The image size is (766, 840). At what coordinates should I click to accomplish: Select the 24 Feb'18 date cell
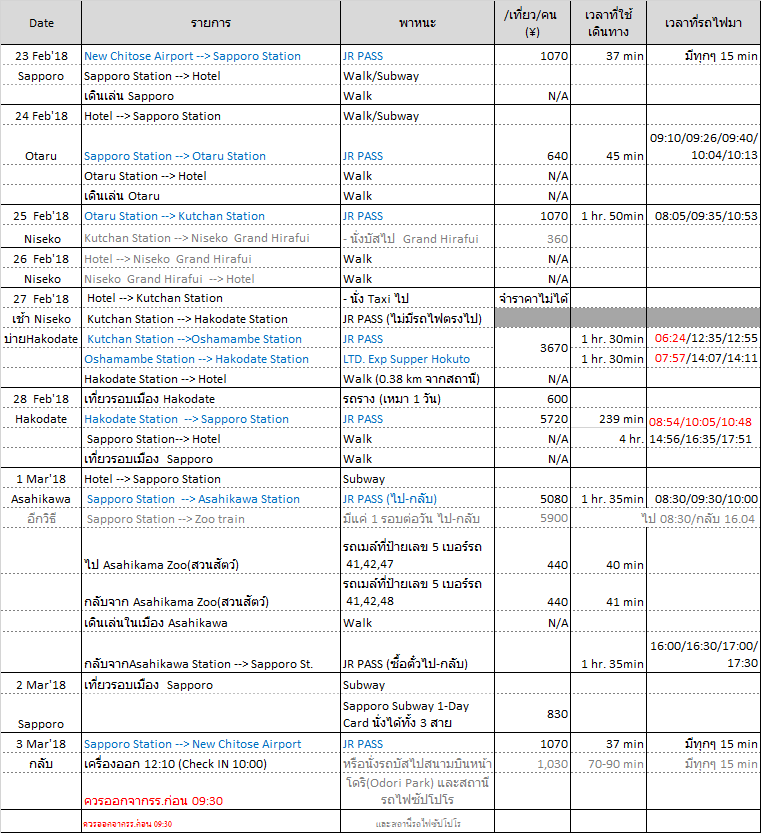[x=41, y=116]
